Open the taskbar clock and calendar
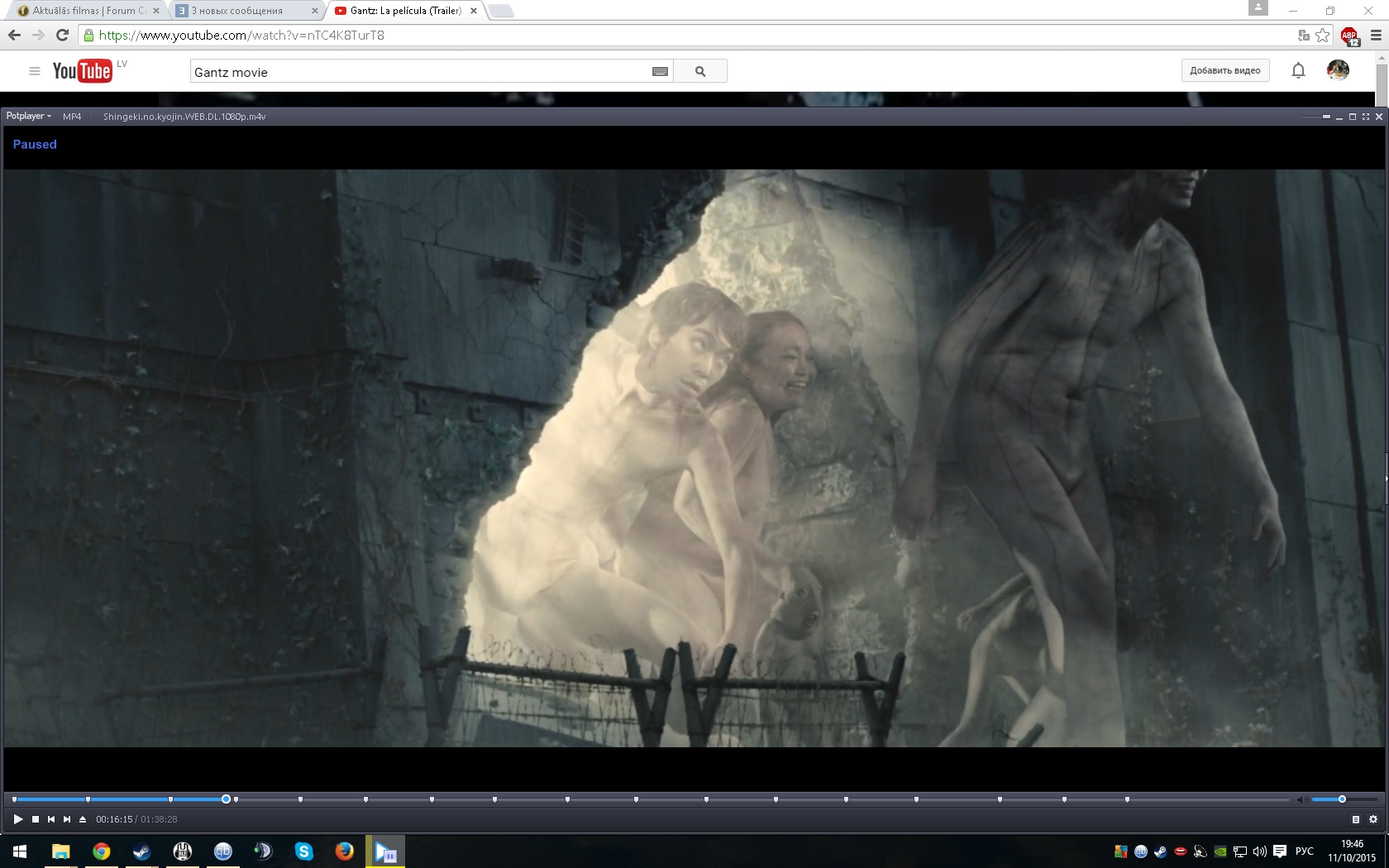Screen dimensions: 1389x868 tap(1352, 851)
